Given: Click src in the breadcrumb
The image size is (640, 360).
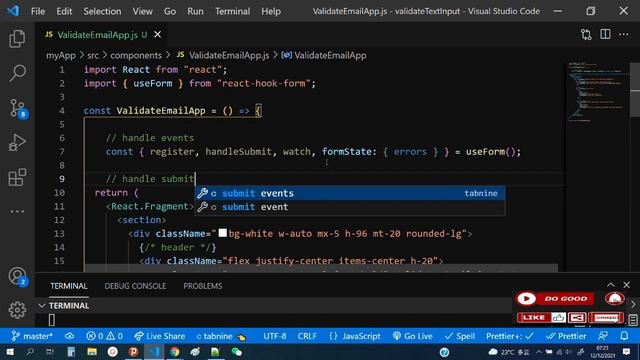Looking at the screenshot, I should 93,55.
